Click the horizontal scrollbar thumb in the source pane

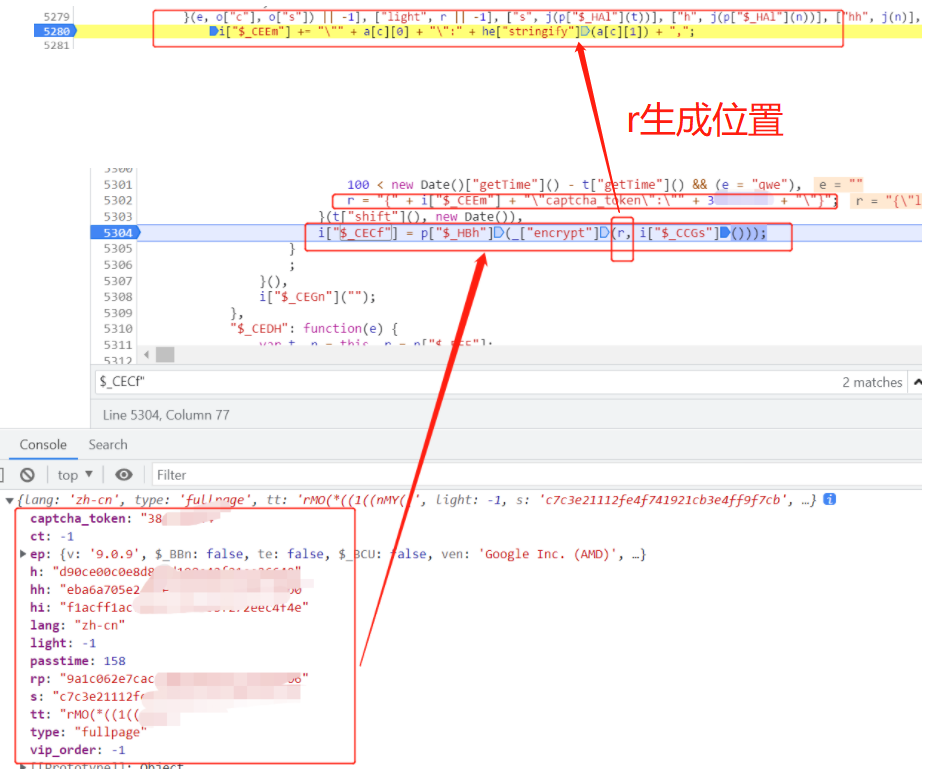(x=165, y=355)
